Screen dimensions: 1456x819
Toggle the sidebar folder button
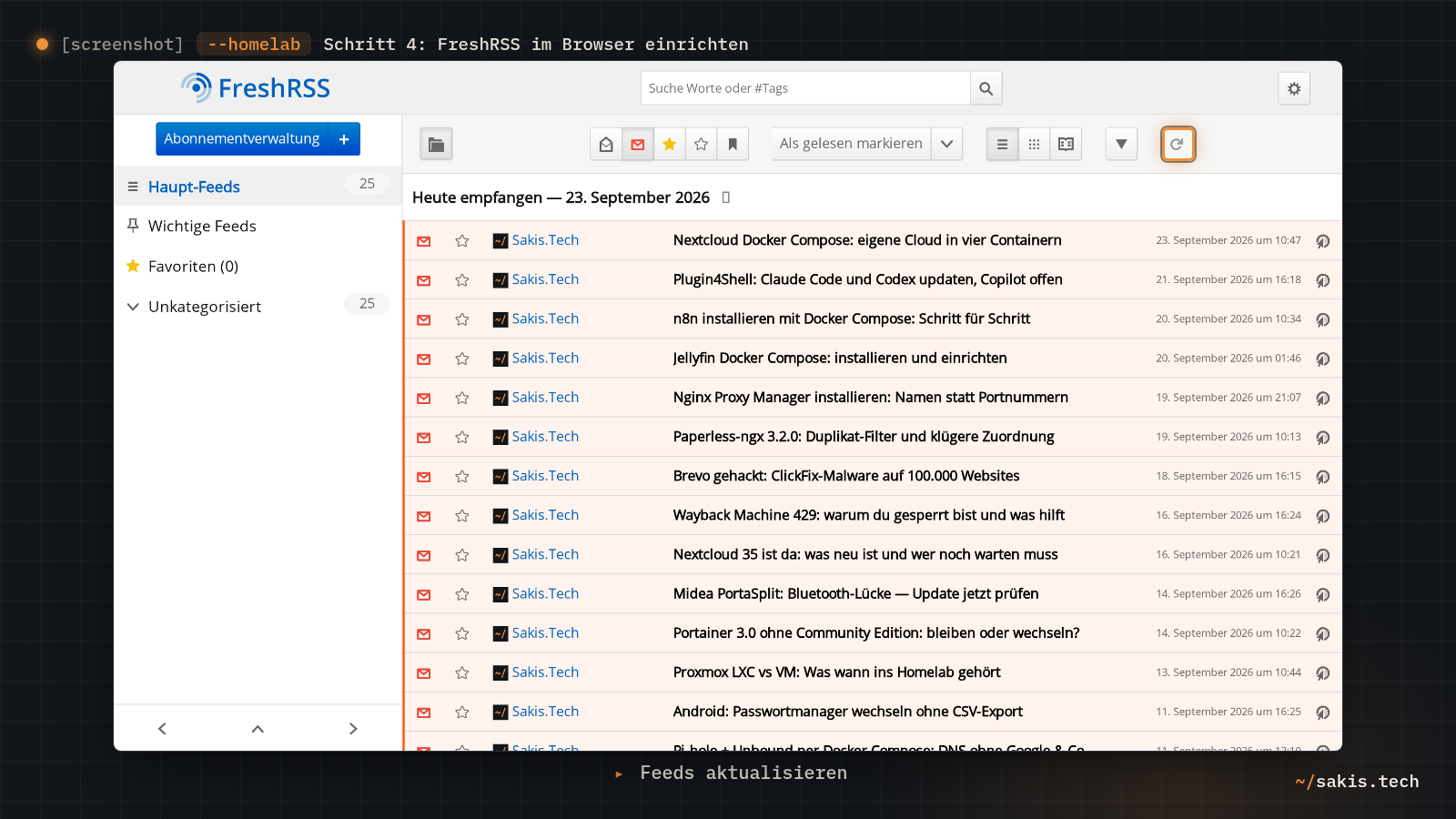[436, 144]
